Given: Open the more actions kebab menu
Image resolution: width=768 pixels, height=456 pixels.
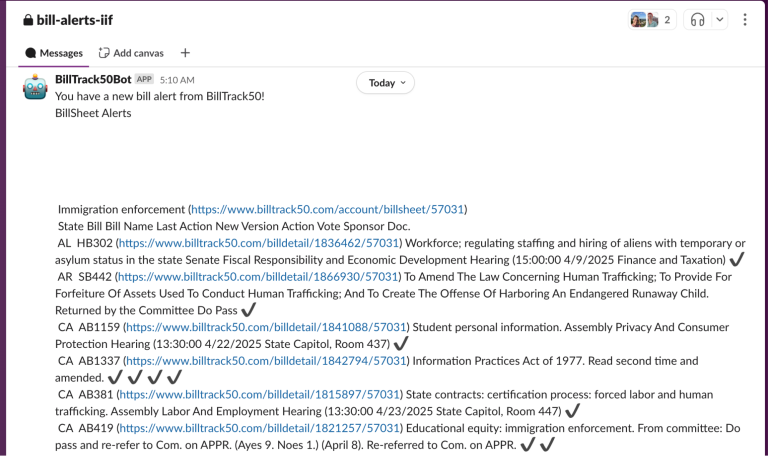Looking at the screenshot, I should click(745, 20).
